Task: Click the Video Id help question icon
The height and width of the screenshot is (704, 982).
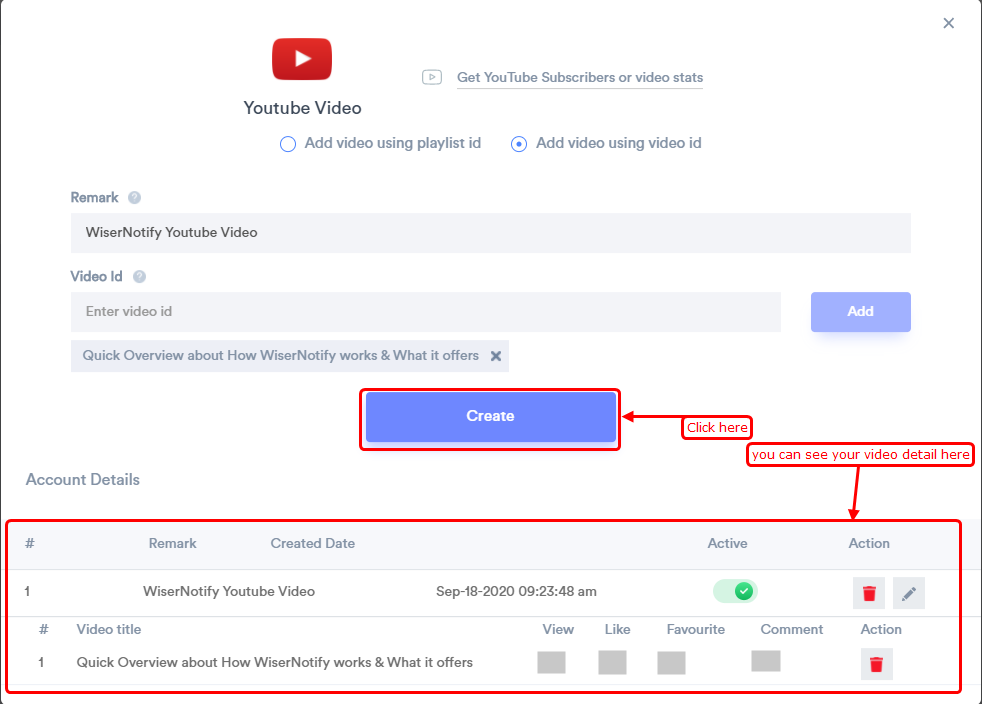Action: point(140,276)
